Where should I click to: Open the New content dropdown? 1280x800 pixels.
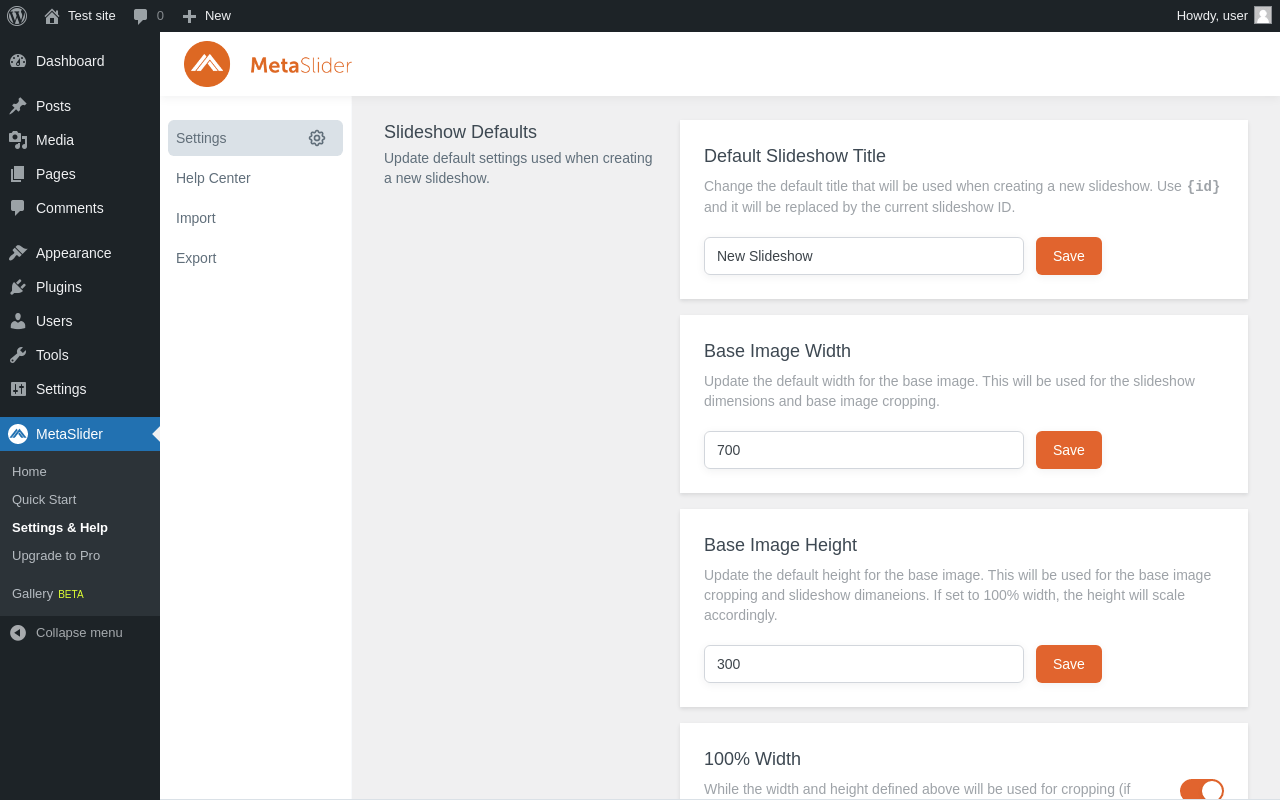[207, 16]
